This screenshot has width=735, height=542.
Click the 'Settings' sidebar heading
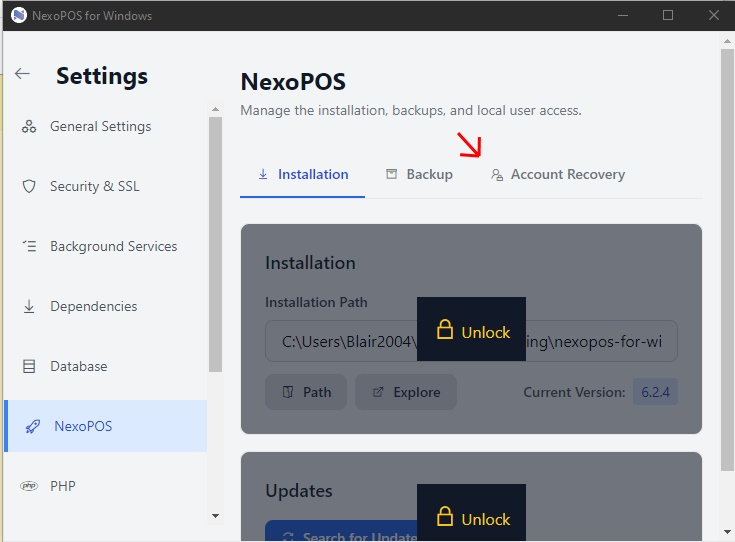point(102,76)
